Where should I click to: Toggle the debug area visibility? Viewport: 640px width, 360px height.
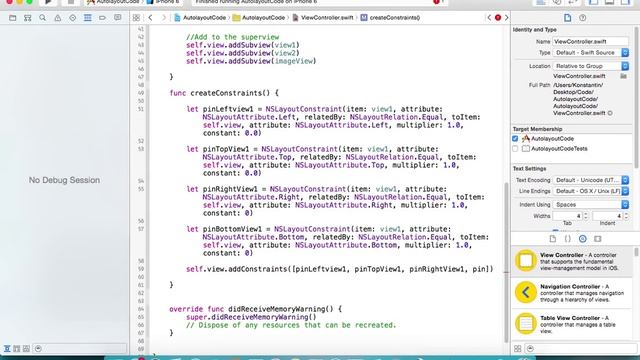coord(609,2)
